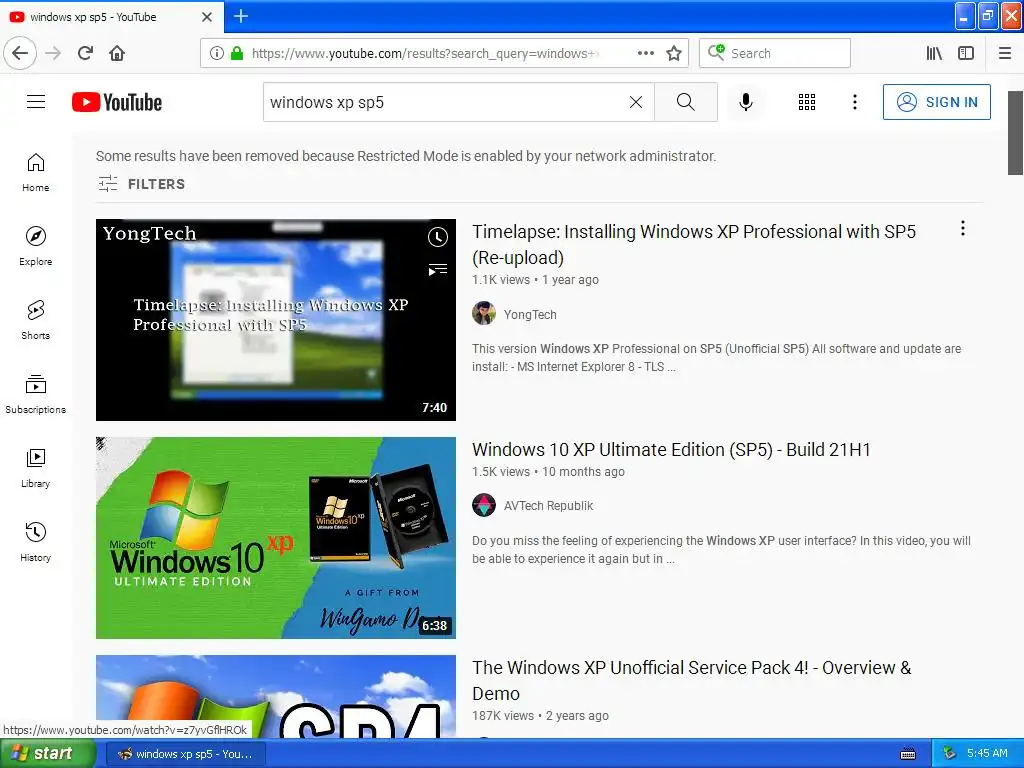Open Shorts in the sidebar
This screenshot has height=768, width=1024.
[35, 320]
